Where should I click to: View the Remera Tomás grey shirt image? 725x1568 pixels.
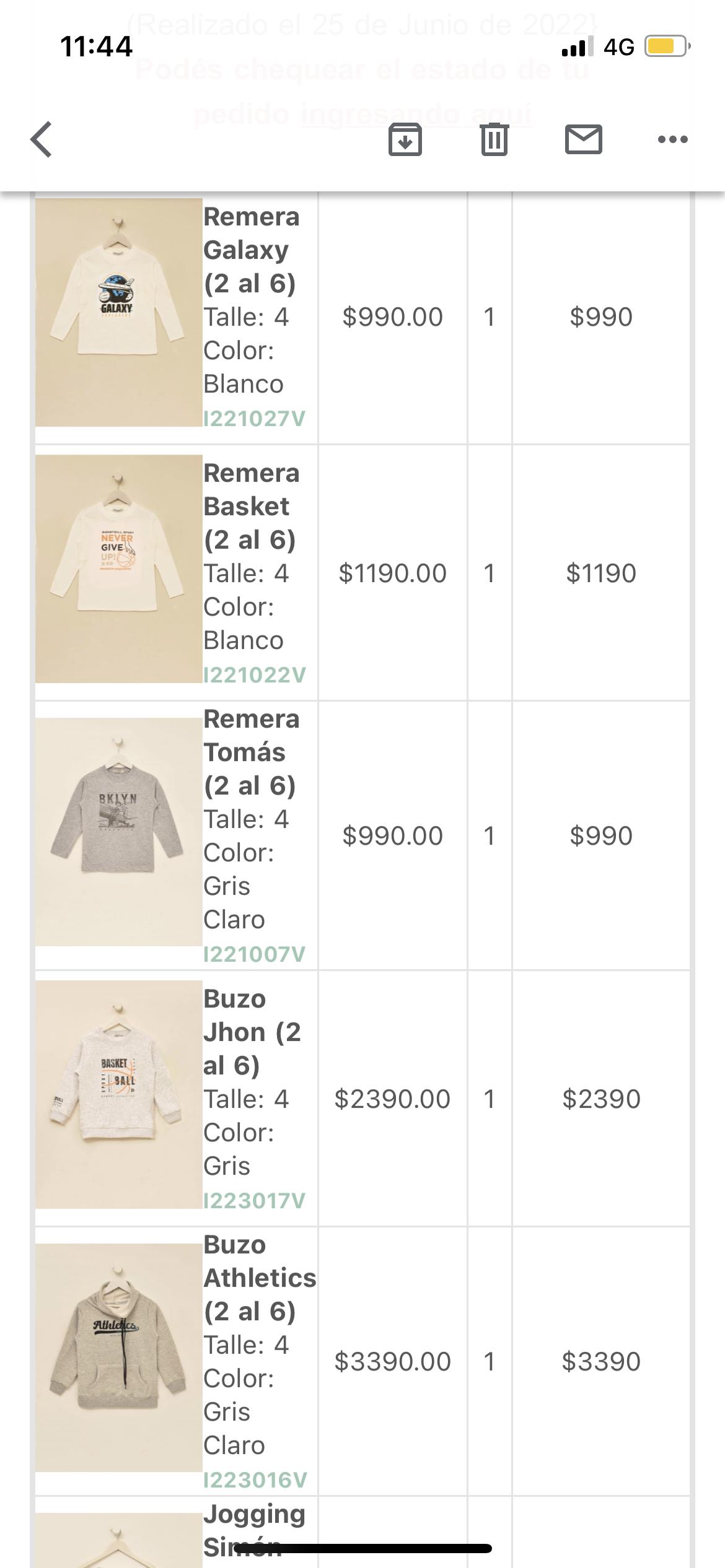(119, 831)
